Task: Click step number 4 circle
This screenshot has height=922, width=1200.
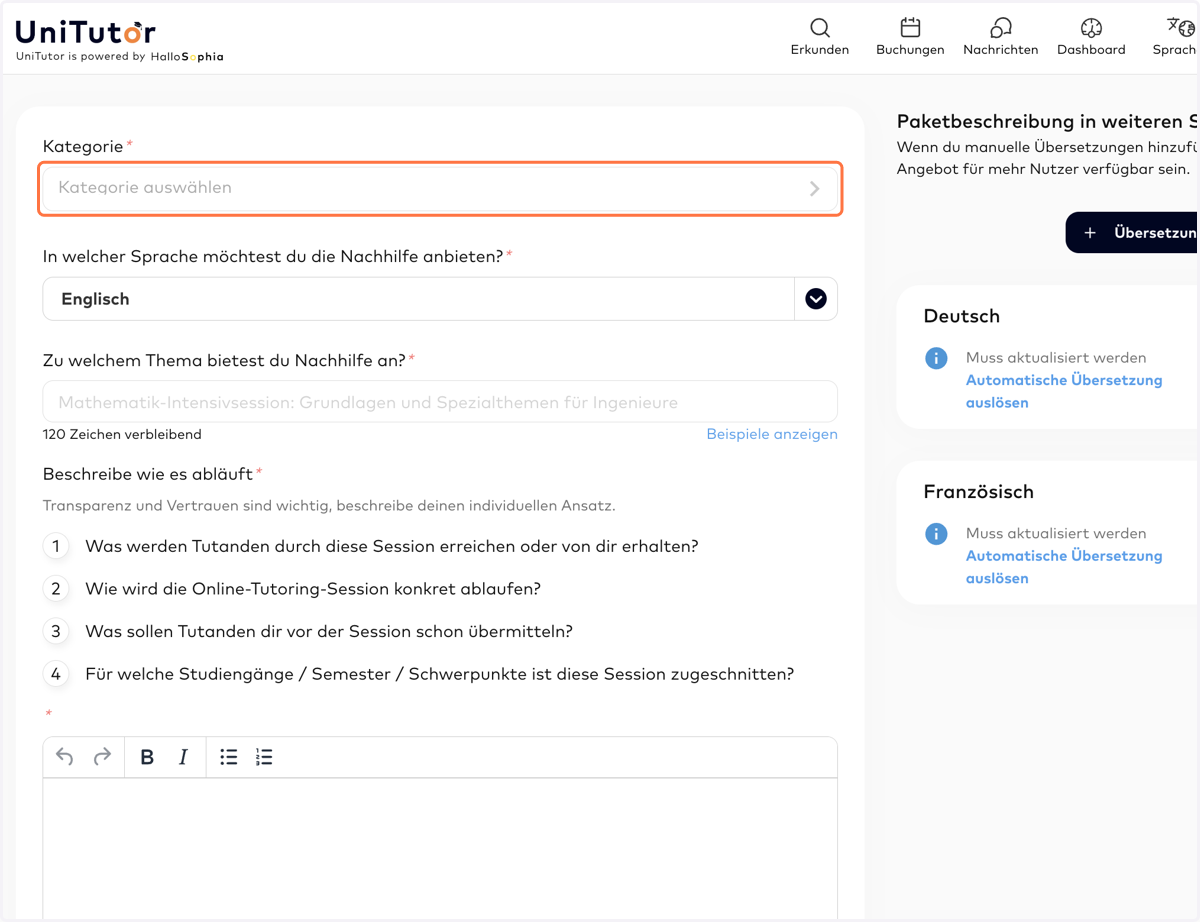Action: coord(56,674)
